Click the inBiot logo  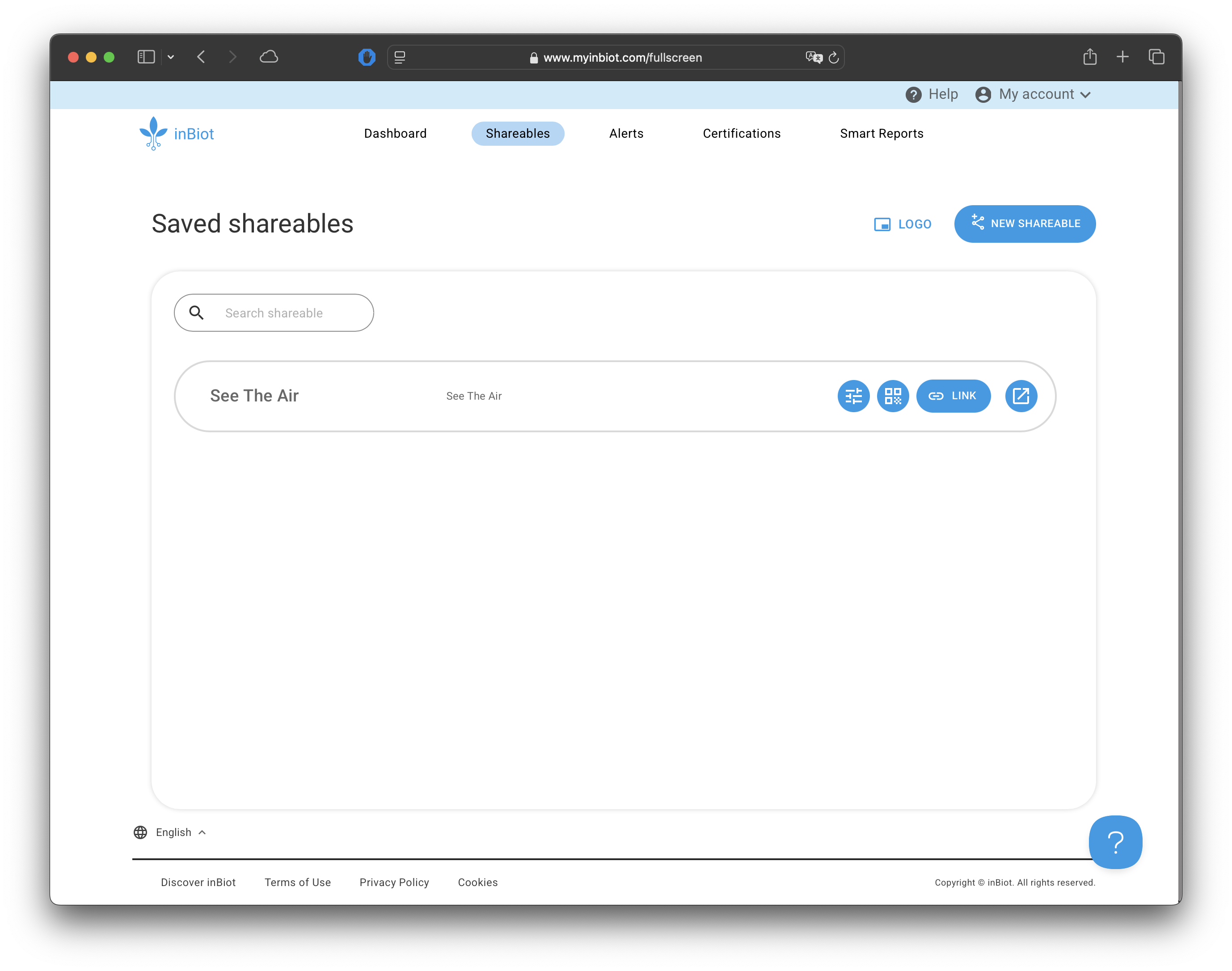[x=177, y=134]
